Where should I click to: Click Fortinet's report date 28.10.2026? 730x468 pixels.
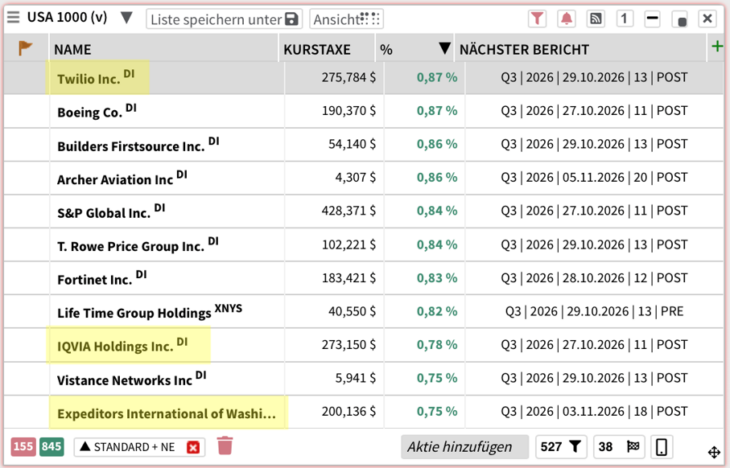pos(593,278)
